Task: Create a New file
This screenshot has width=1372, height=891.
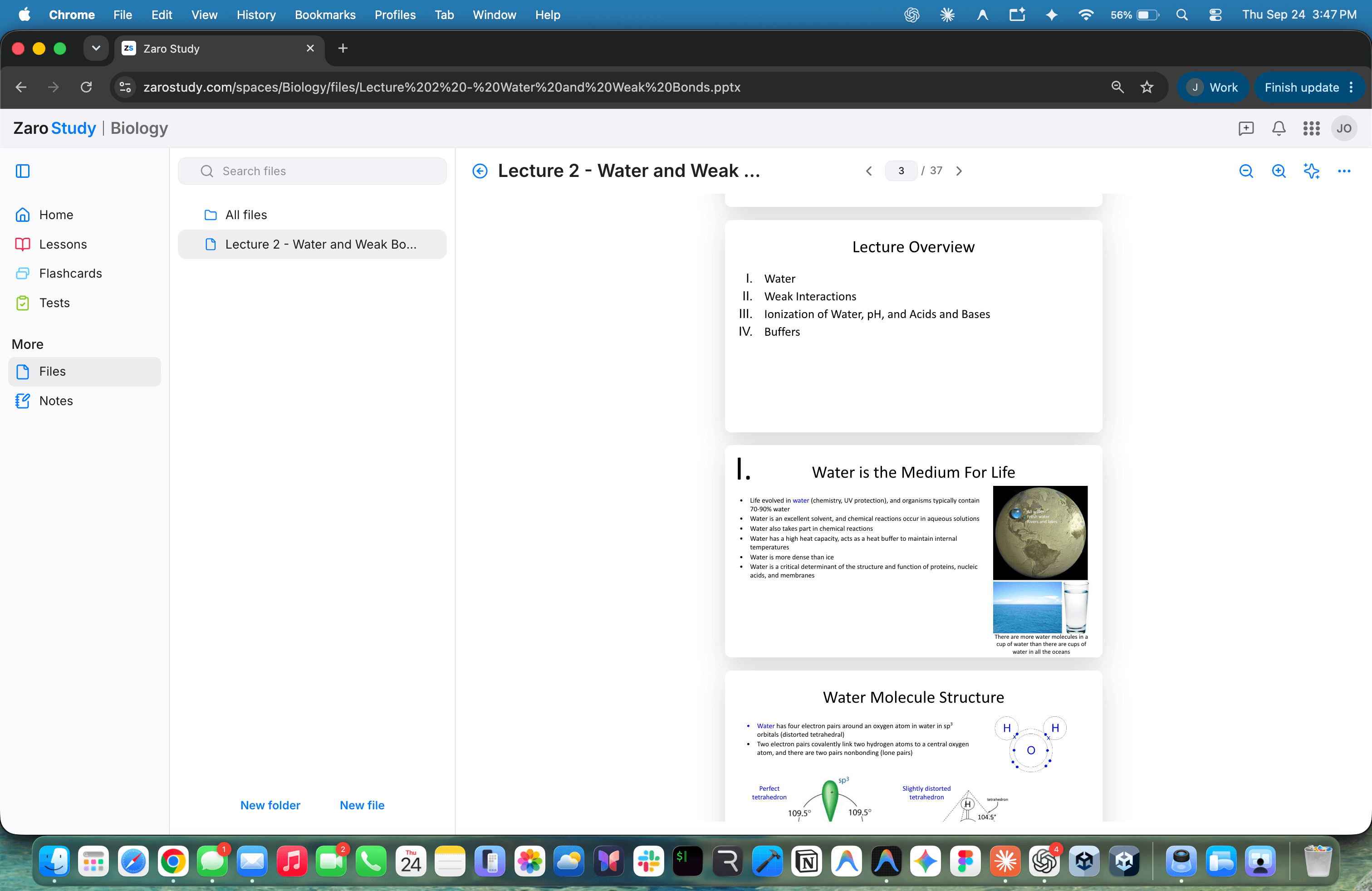Action: (x=362, y=805)
